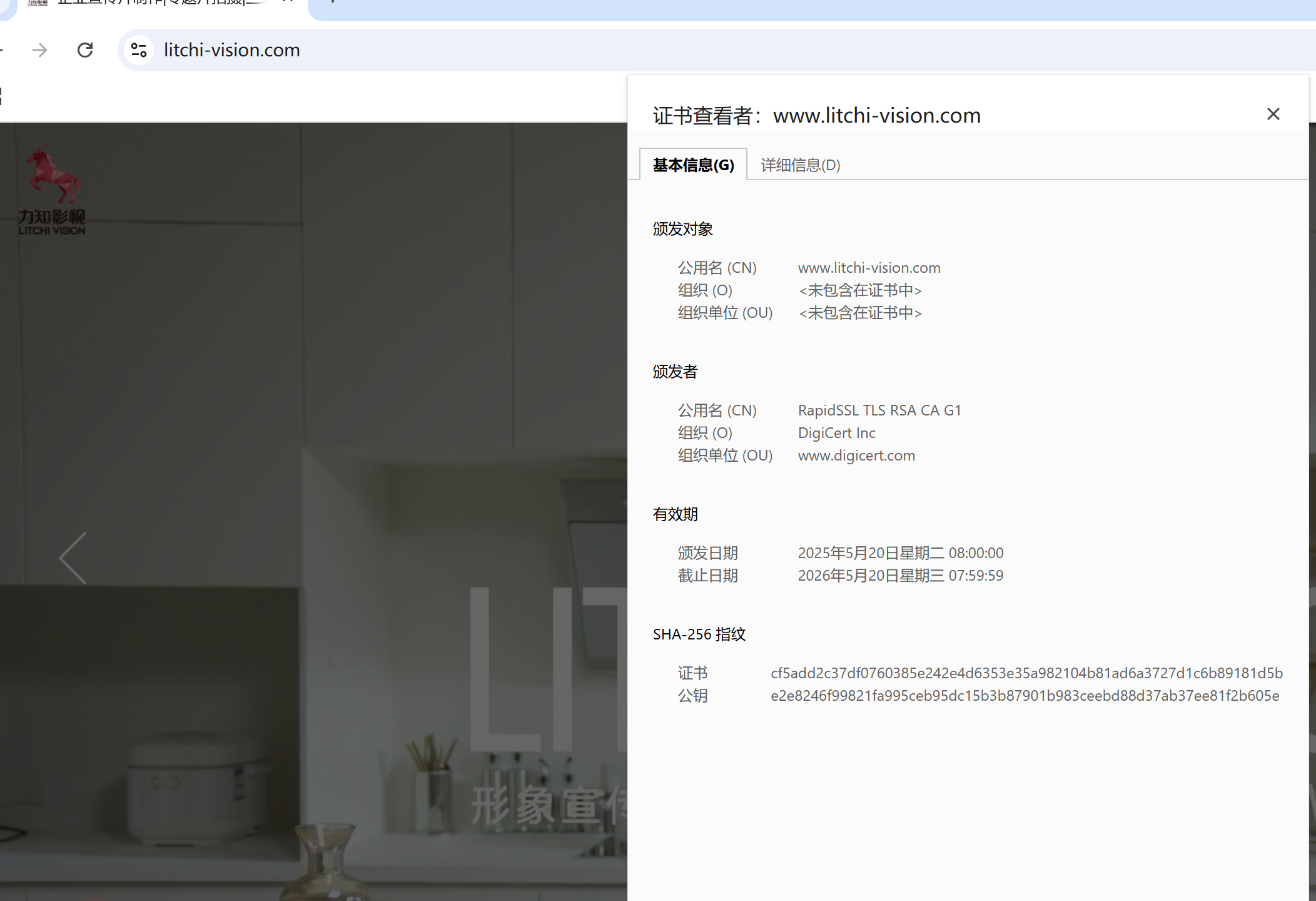Close the certificate viewer panel

1273,114
